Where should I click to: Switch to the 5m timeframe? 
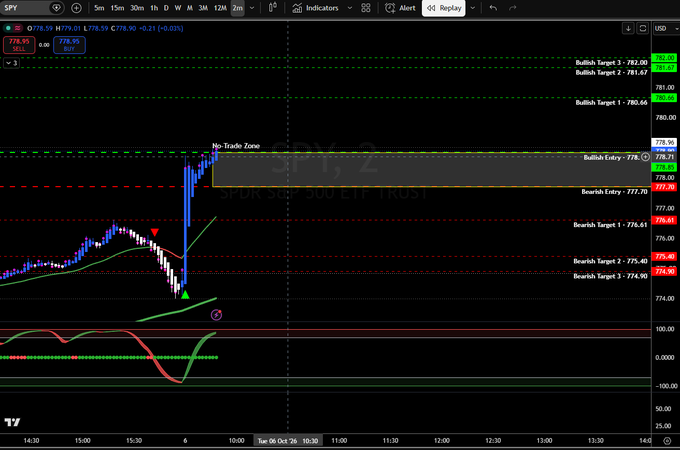99,8
